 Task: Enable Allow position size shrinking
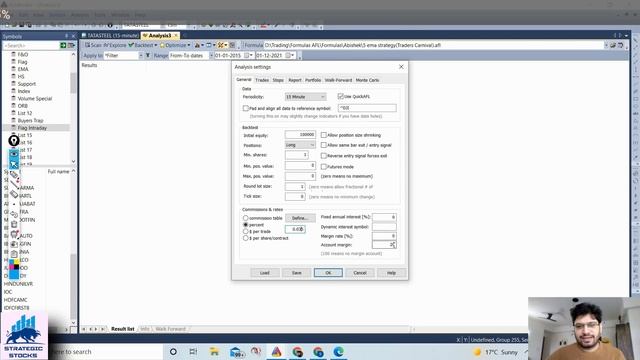324,135
